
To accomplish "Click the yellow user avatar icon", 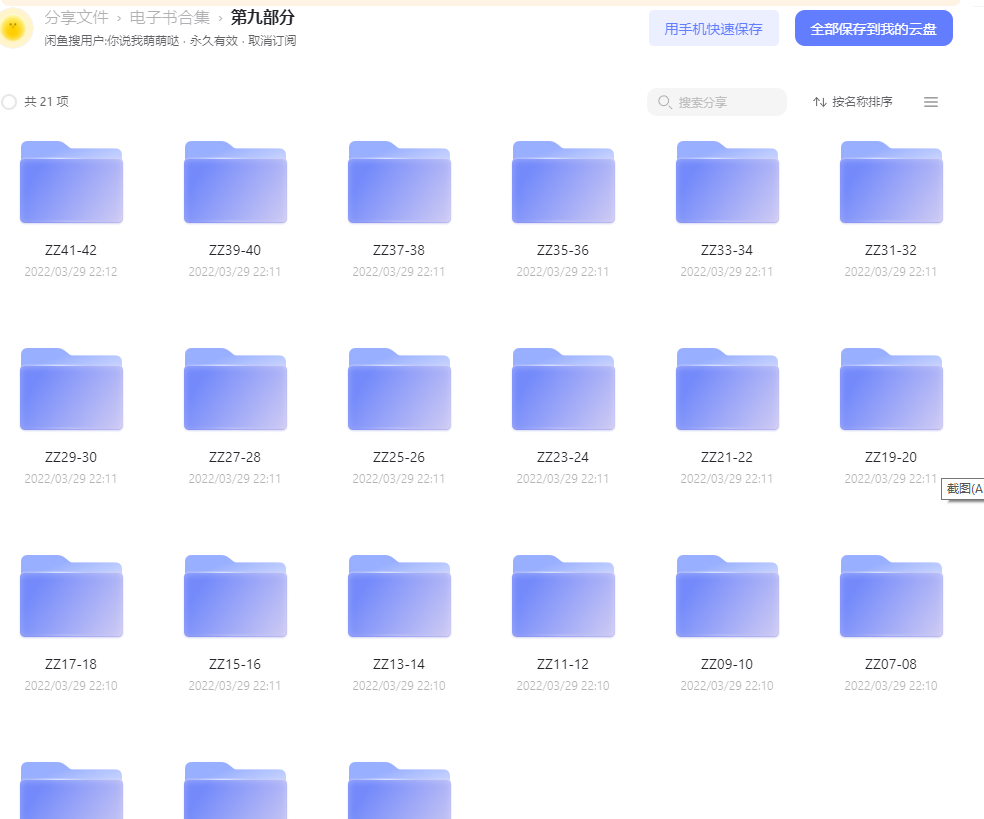I will click(14, 28).
